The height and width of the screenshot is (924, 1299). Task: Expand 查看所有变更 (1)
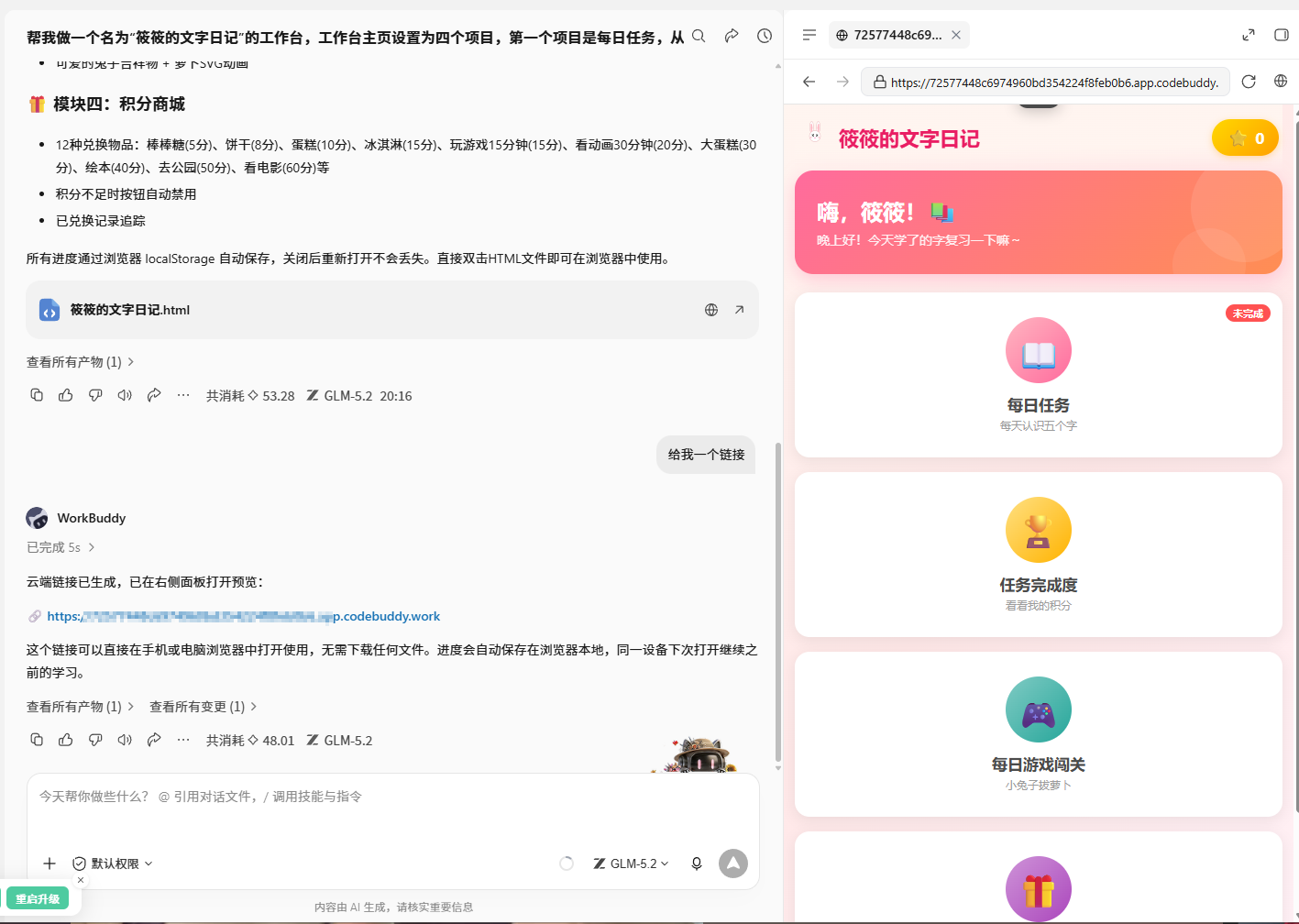pos(204,707)
